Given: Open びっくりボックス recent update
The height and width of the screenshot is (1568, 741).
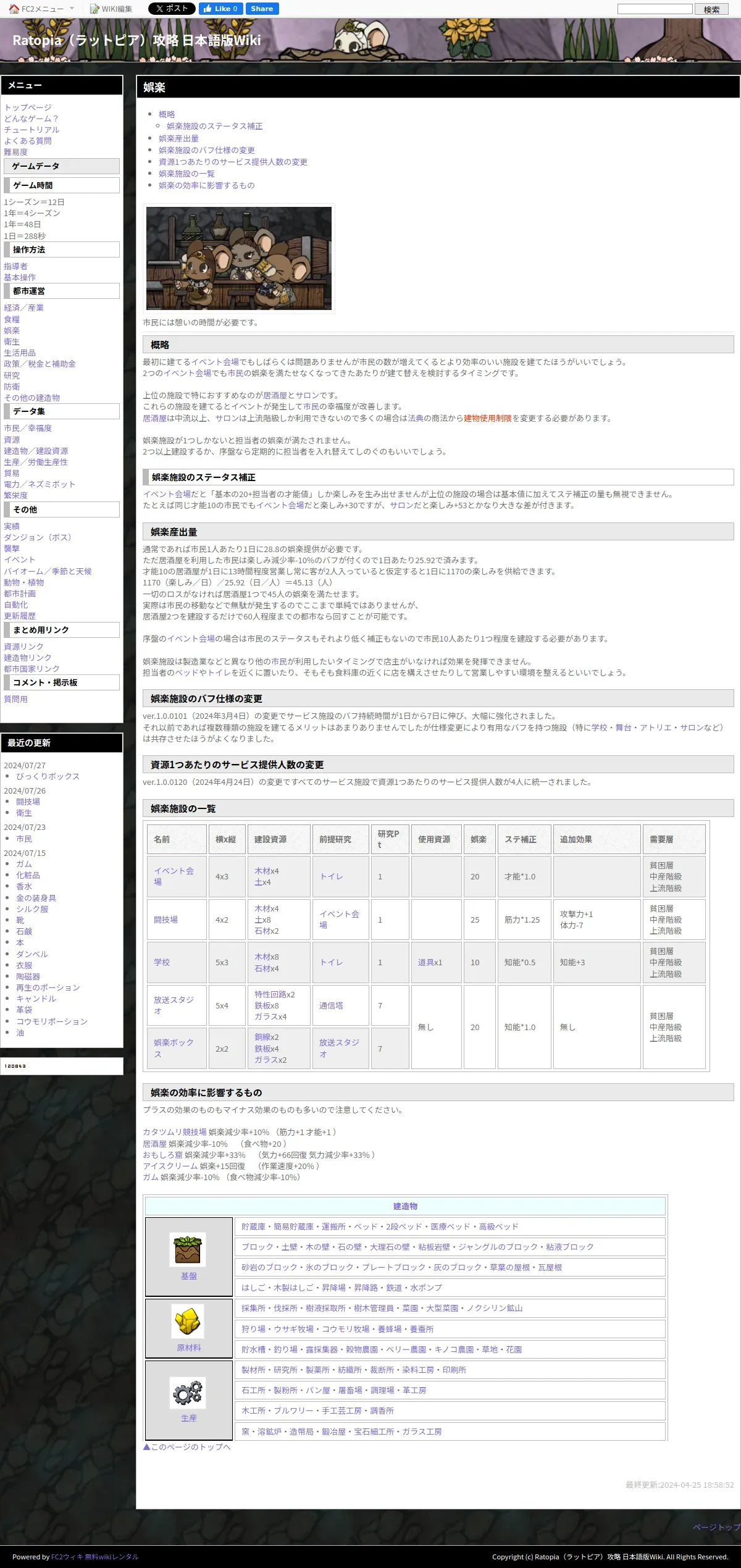Looking at the screenshot, I should click(48, 776).
